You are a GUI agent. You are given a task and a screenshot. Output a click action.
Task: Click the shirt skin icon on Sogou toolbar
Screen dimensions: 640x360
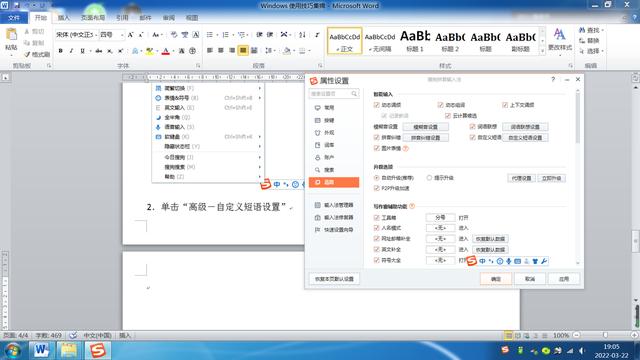tap(535, 261)
